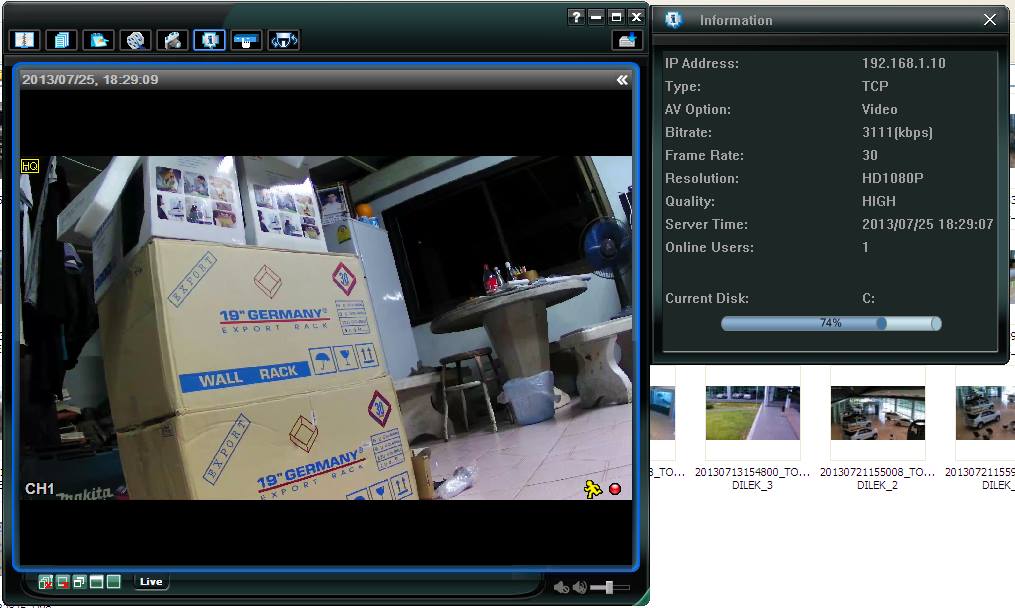
Task: Open the address book toolbar icon
Action: coord(25,40)
